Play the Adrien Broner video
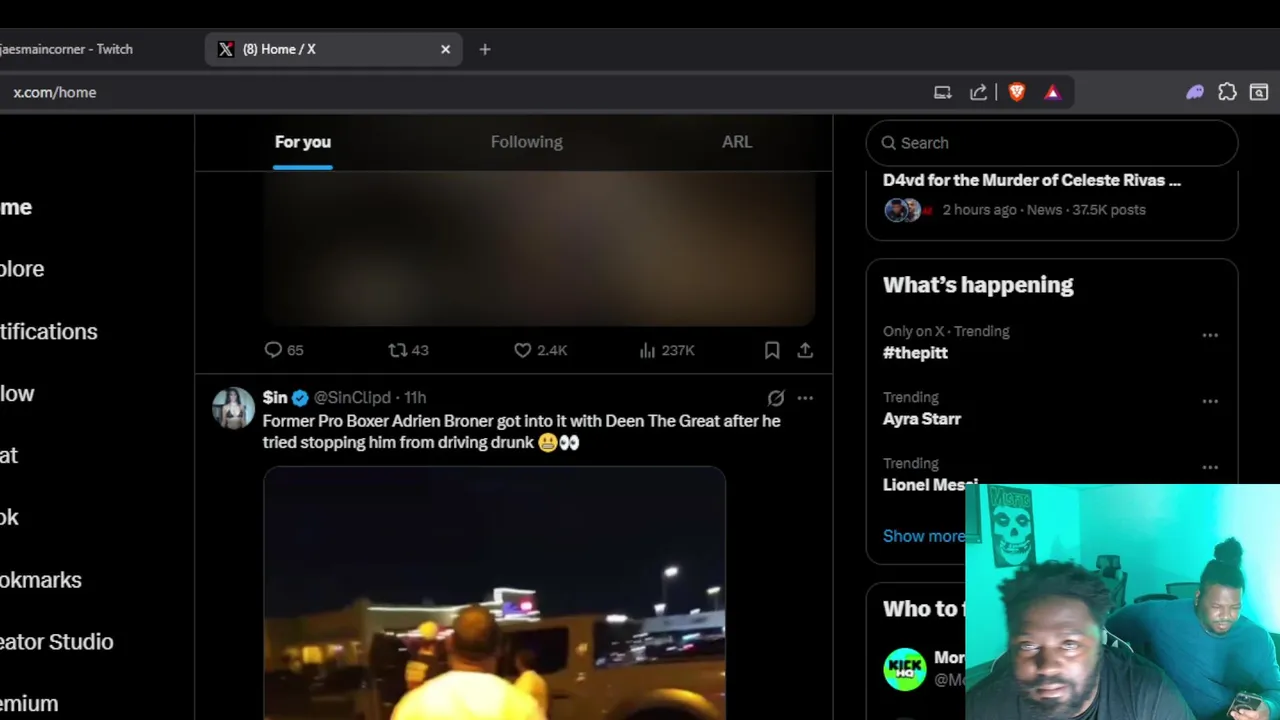The image size is (1280, 720). (494, 593)
